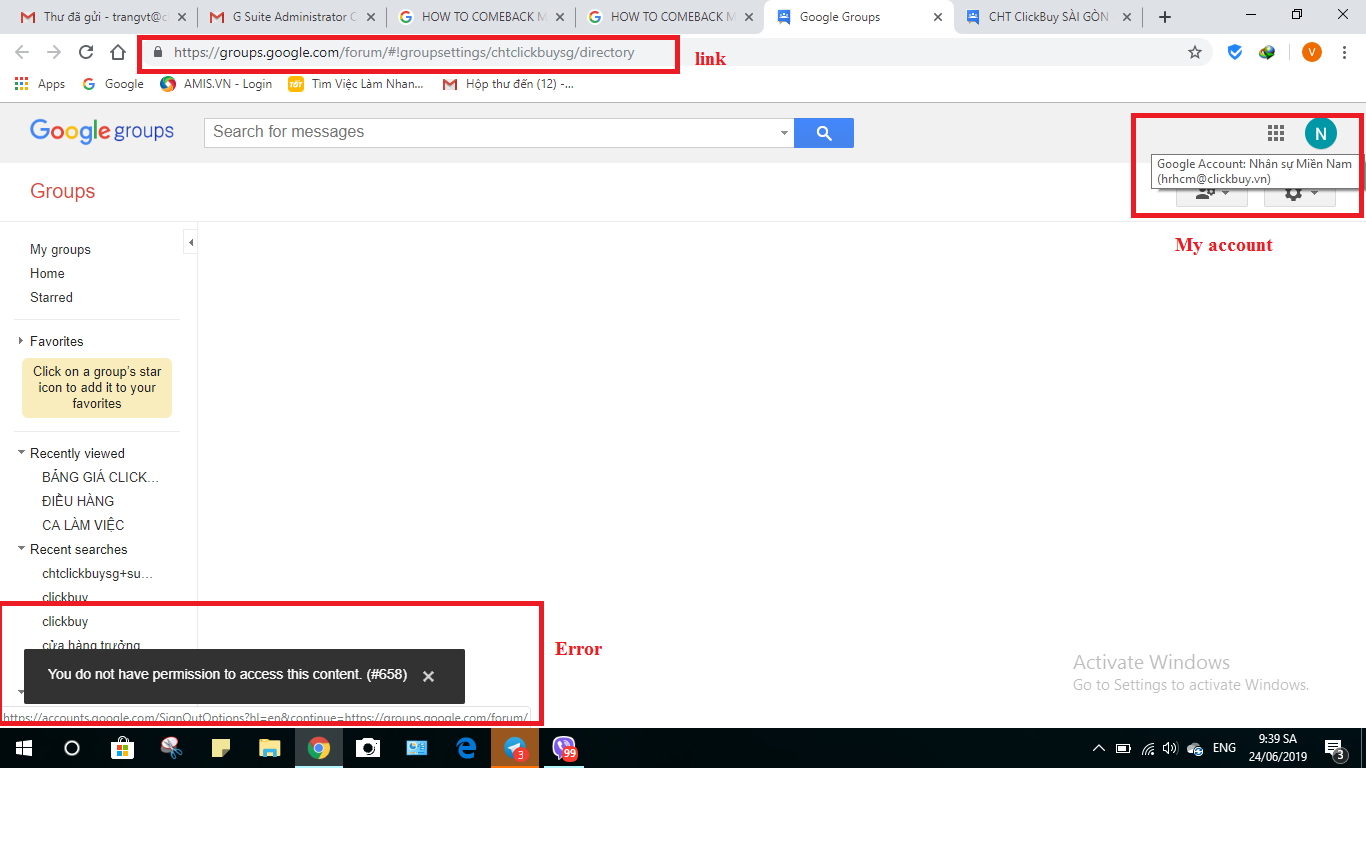Open Snipping Tool from the taskbar

tap(171, 748)
